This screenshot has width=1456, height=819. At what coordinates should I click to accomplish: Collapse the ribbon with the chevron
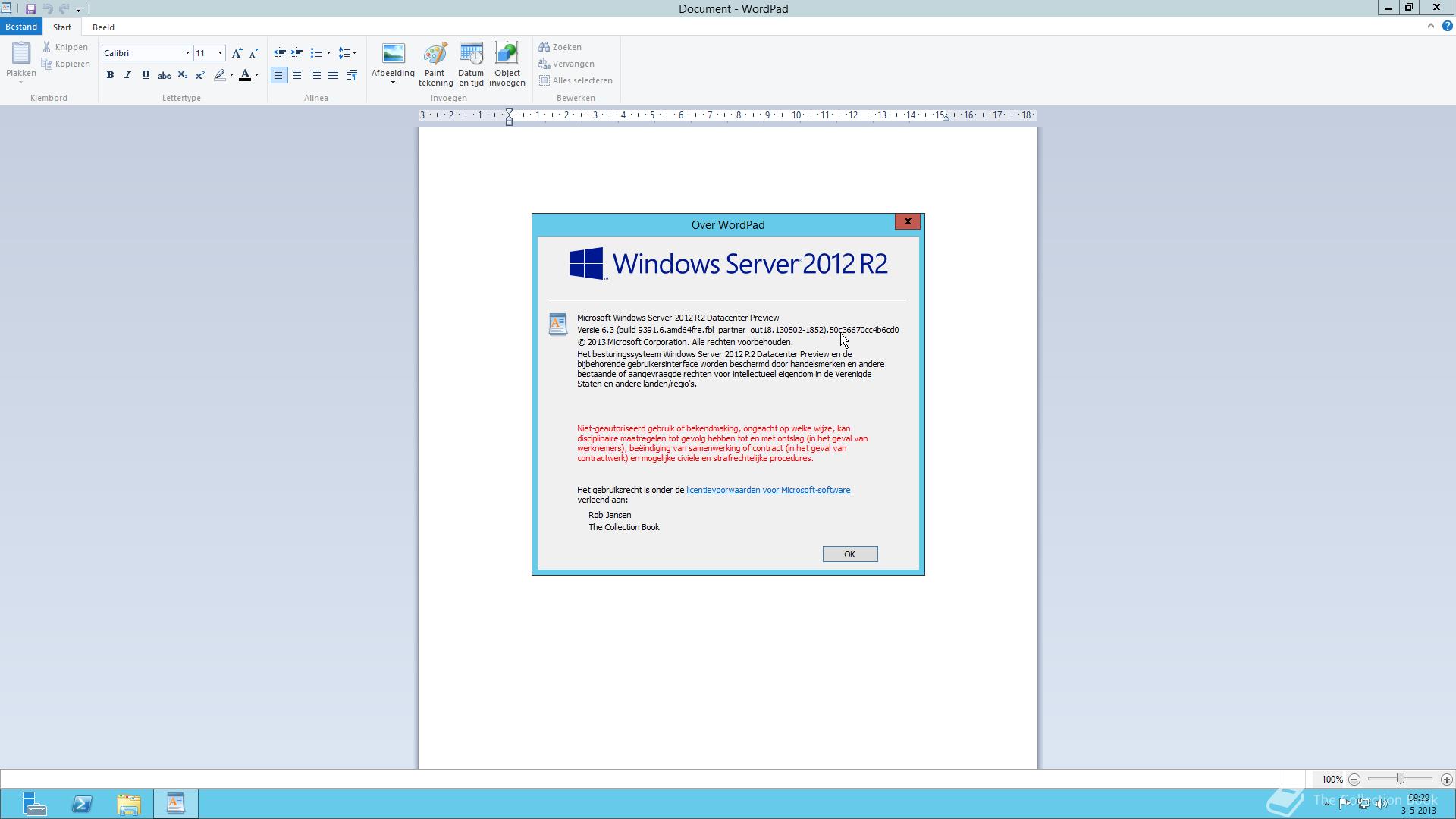(1431, 26)
